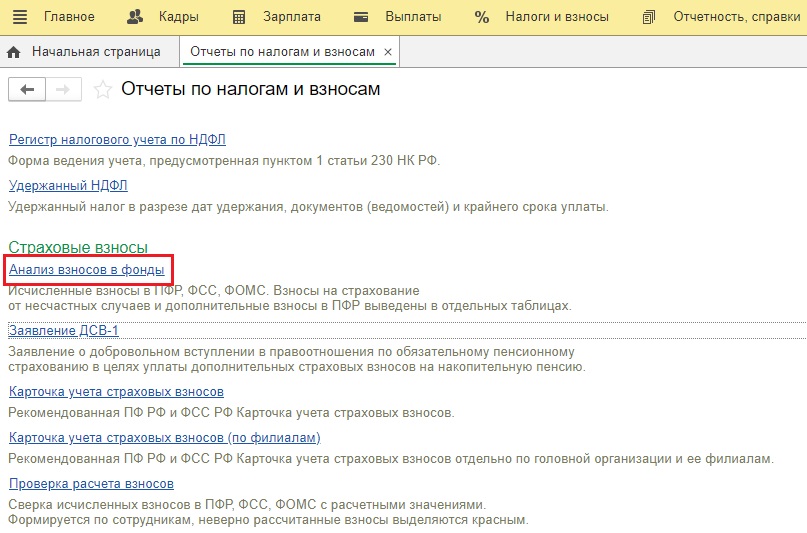Click the description starting with Удержанный налог в разрезе

(x=308, y=207)
